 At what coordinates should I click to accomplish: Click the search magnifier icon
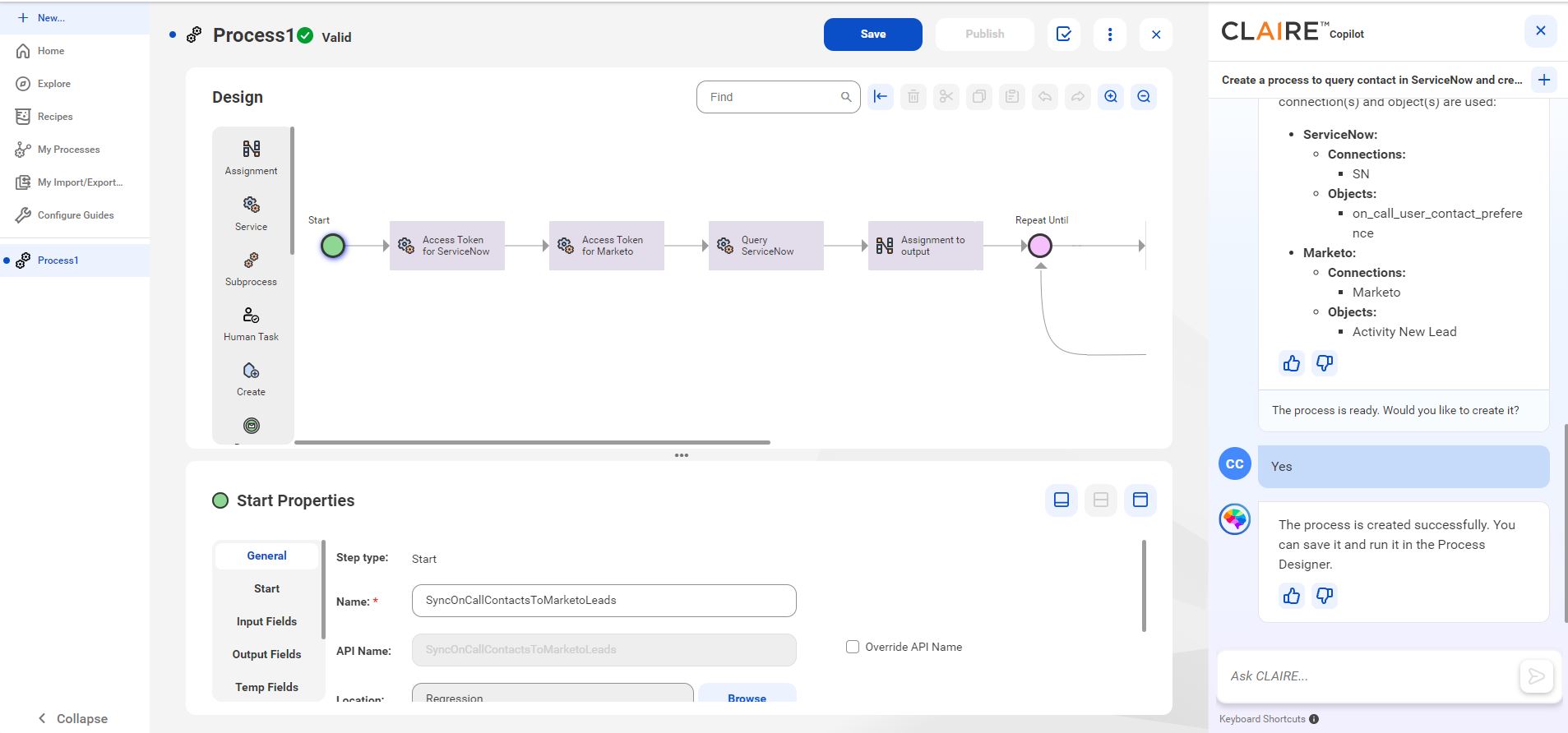coord(845,97)
